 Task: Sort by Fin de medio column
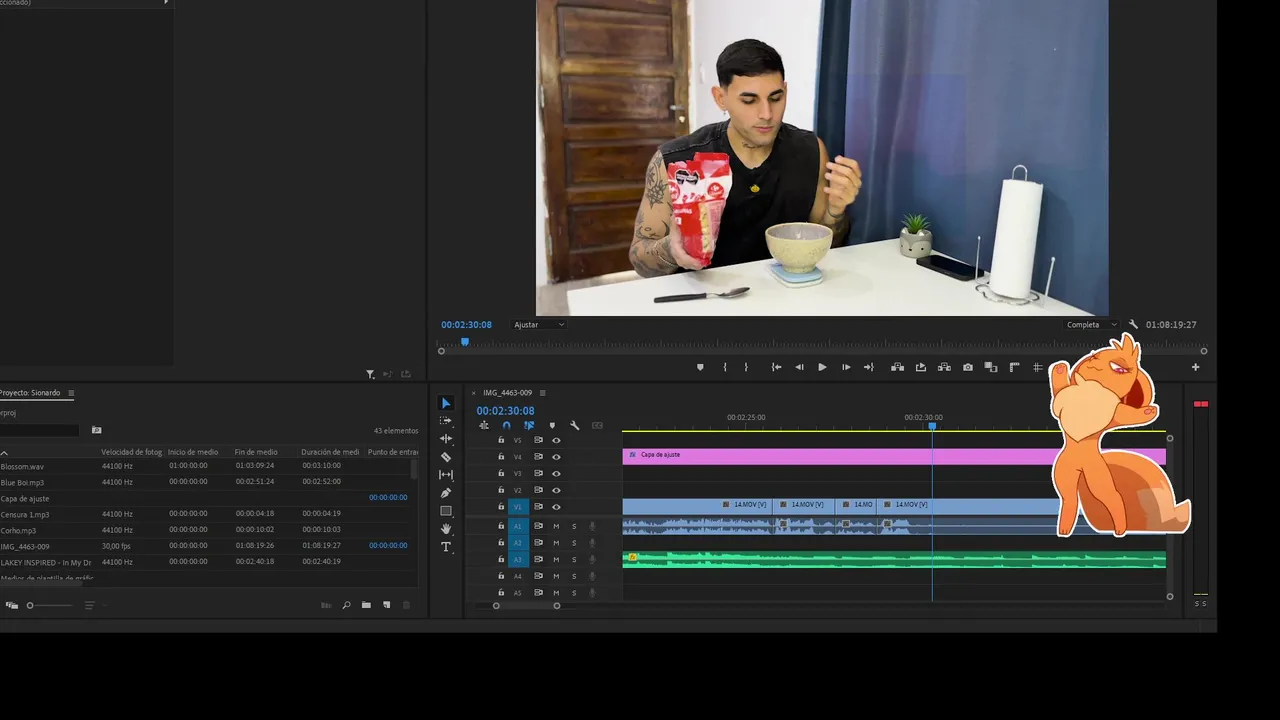click(256, 452)
